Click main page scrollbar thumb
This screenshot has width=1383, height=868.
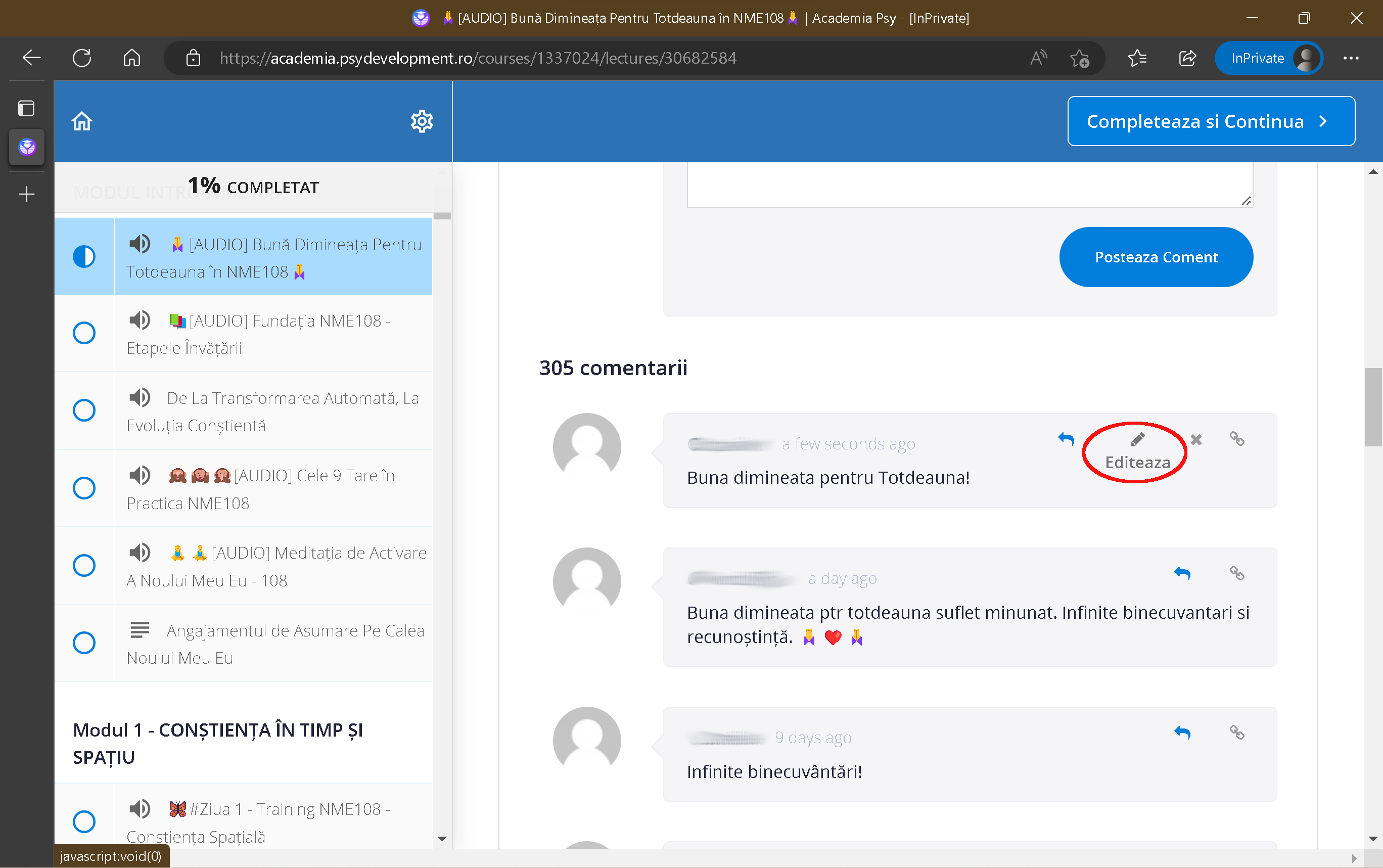pyautogui.click(x=1373, y=407)
